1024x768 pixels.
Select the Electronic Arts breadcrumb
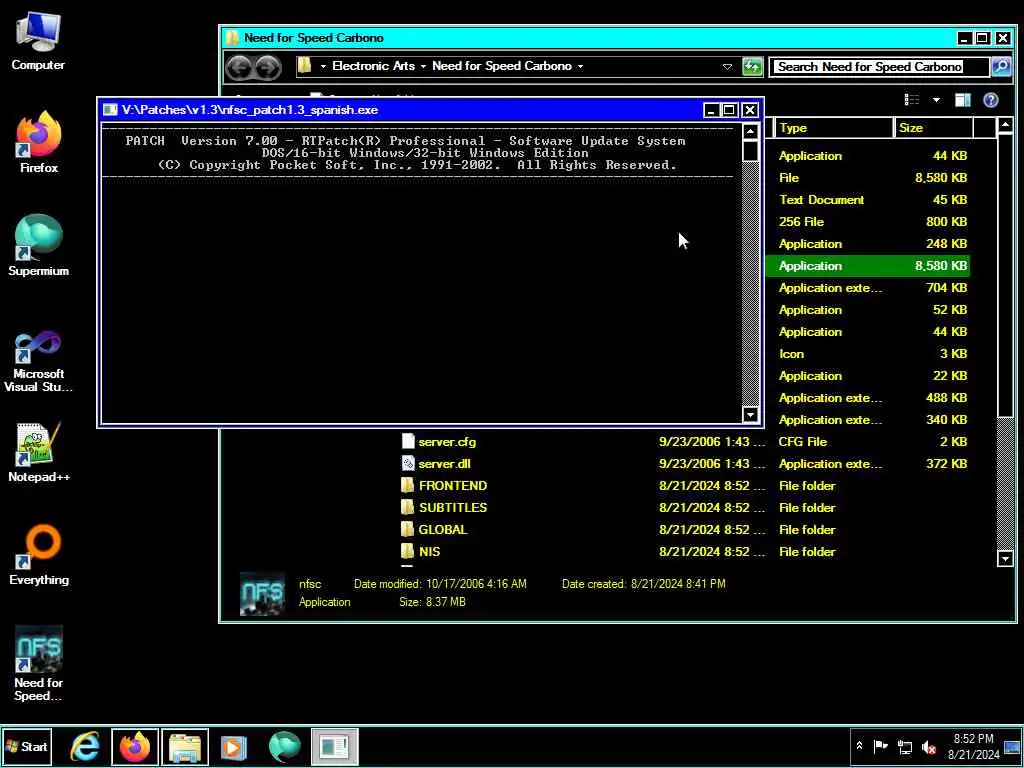374,66
